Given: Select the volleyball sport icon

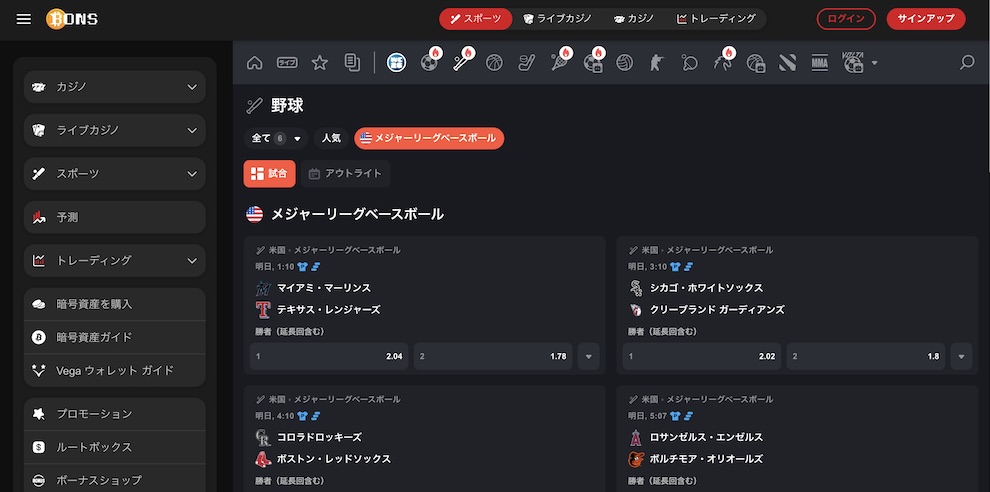Looking at the screenshot, I should (624, 63).
